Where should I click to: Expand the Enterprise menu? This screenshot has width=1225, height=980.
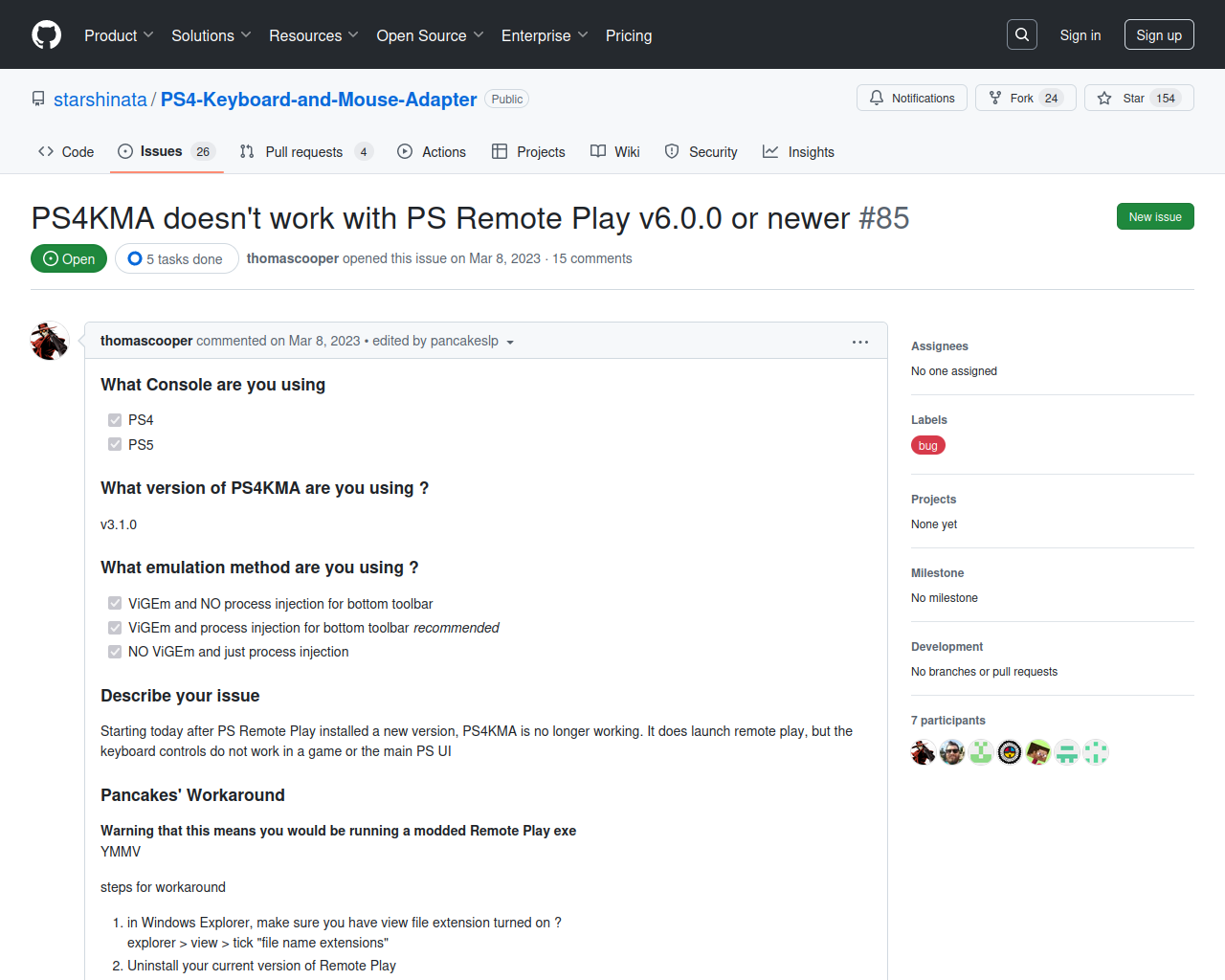click(545, 35)
